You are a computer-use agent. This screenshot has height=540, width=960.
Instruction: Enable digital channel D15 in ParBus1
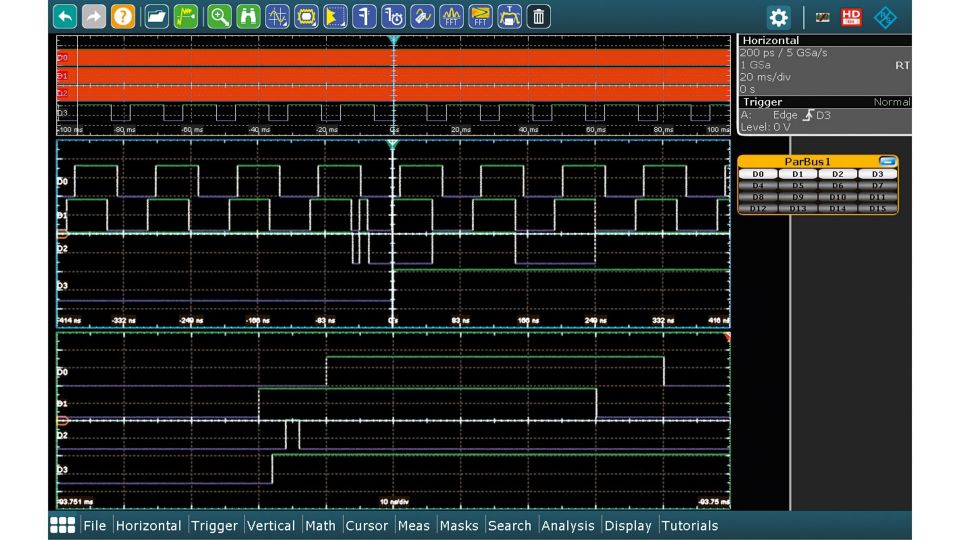click(x=877, y=209)
